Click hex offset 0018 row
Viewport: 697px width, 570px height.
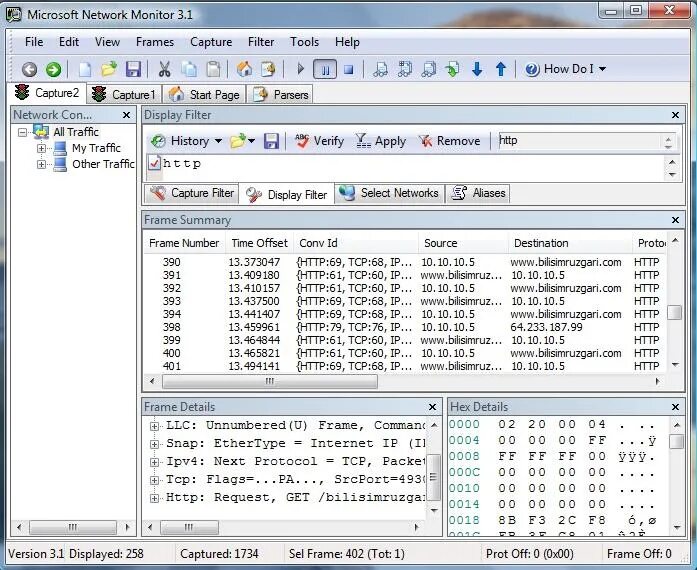pos(553,520)
